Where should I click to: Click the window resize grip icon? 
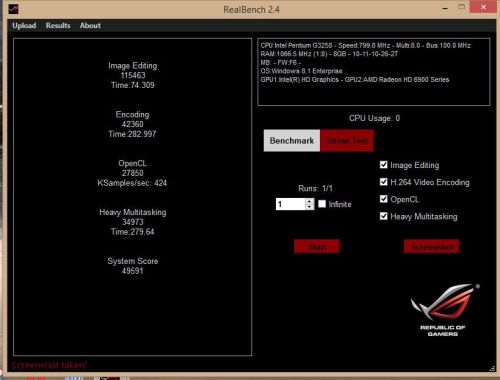(492, 368)
